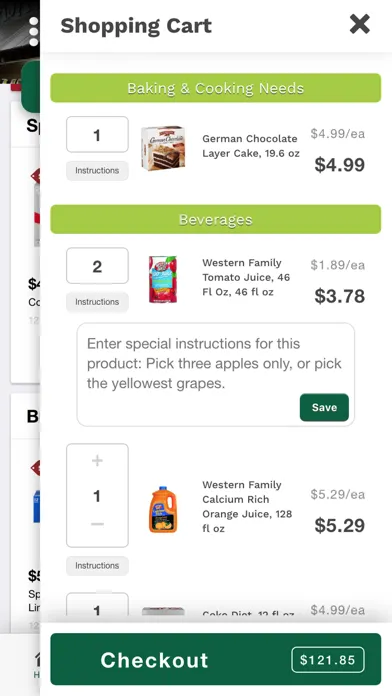Viewport: 392px width, 696px height.
Task: Select the Beverages category header
Action: 215,219
